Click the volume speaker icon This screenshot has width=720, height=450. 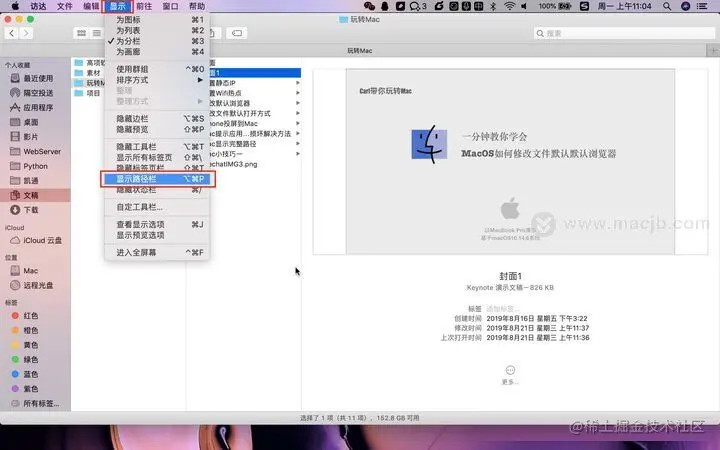[x=524, y=6]
